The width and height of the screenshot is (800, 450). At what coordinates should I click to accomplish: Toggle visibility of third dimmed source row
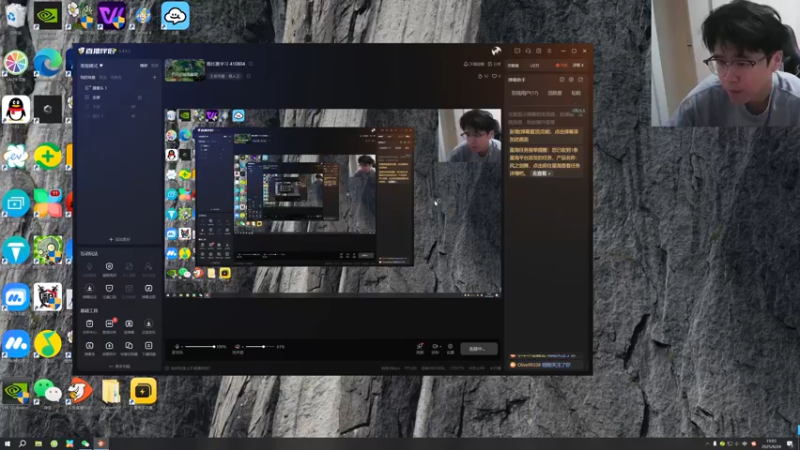(133, 107)
